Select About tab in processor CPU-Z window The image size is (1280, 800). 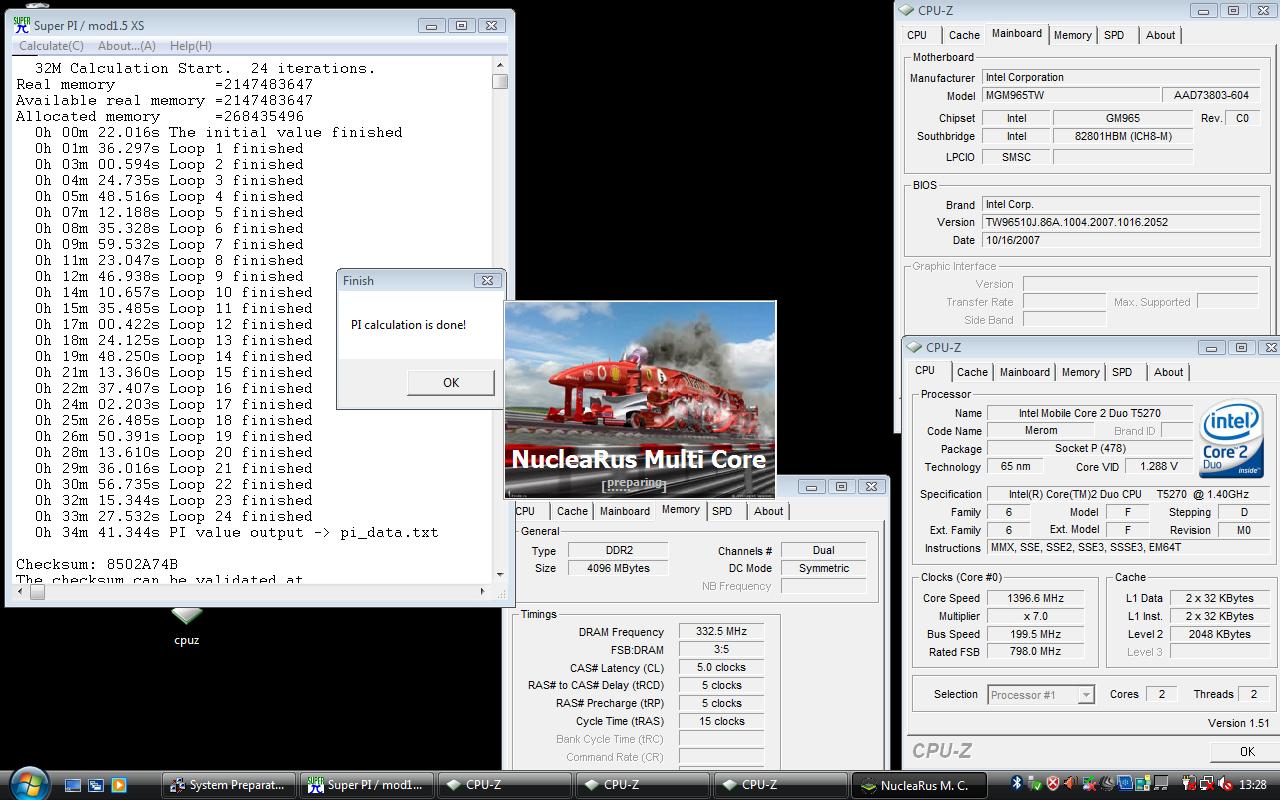pyautogui.click(x=1168, y=372)
